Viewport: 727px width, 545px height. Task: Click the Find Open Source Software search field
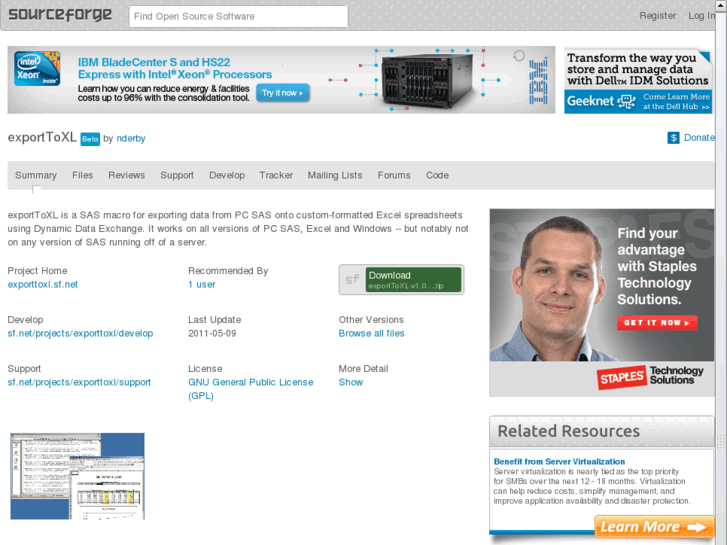tap(238, 16)
